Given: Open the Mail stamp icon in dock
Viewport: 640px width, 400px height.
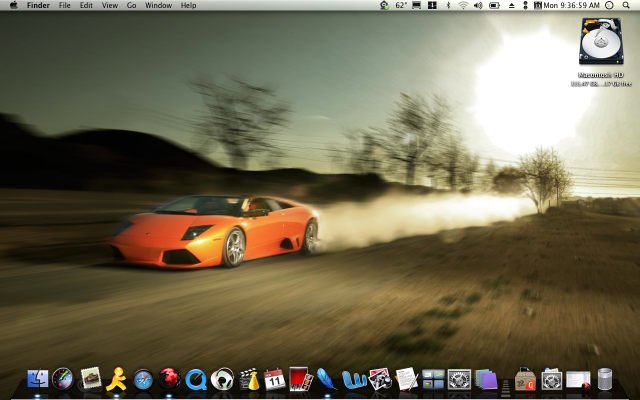Looking at the screenshot, I should (x=91, y=378).
